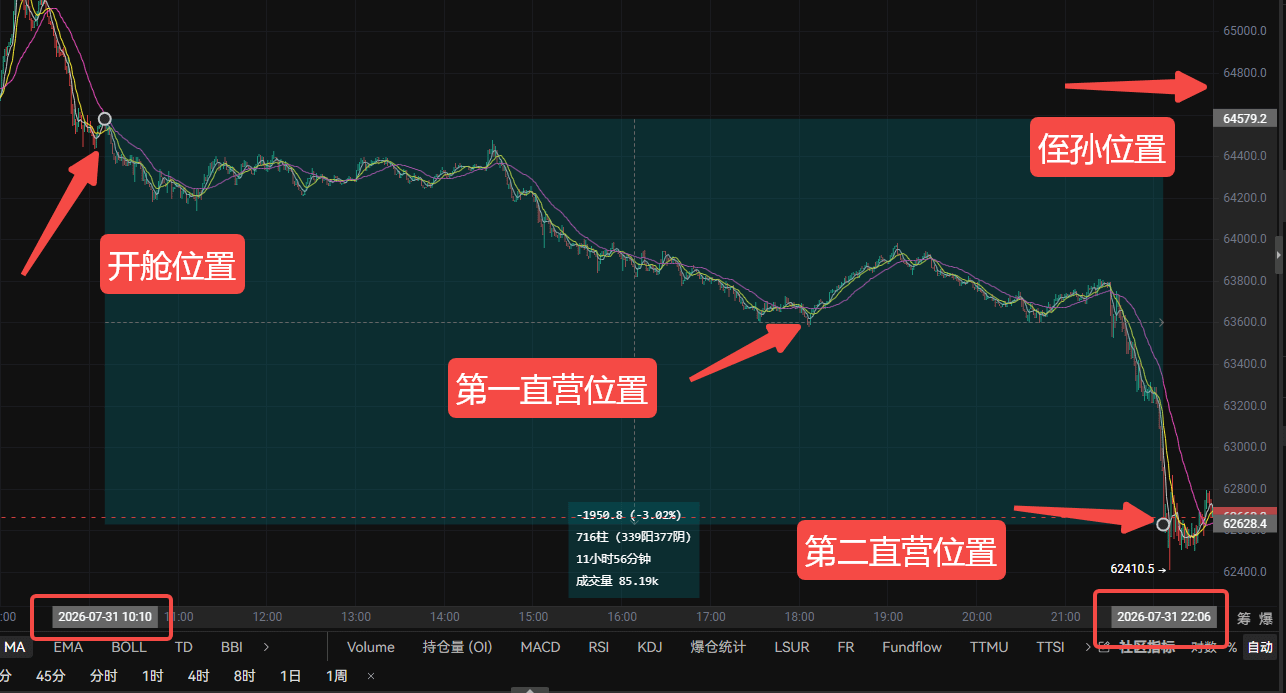
Task: Switch to the EMA indicator tab
Action: (68, 647)
